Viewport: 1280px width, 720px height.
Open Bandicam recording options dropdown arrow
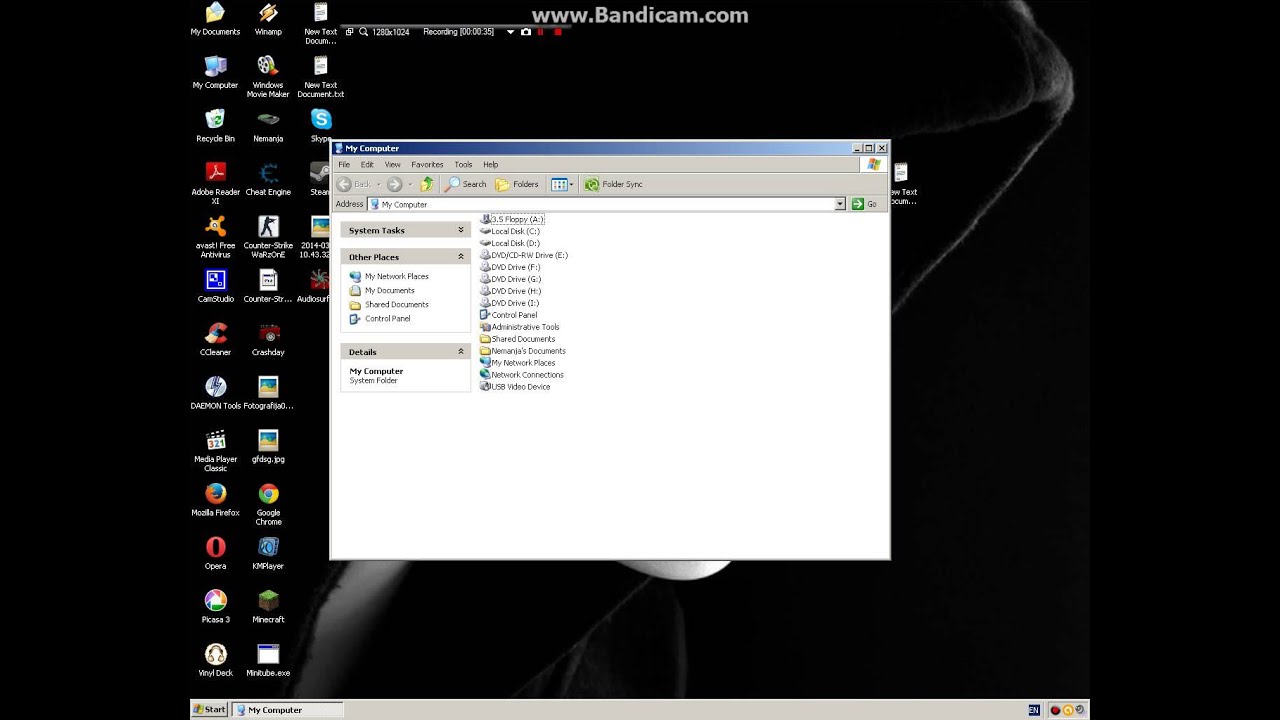tap(510, 32)
